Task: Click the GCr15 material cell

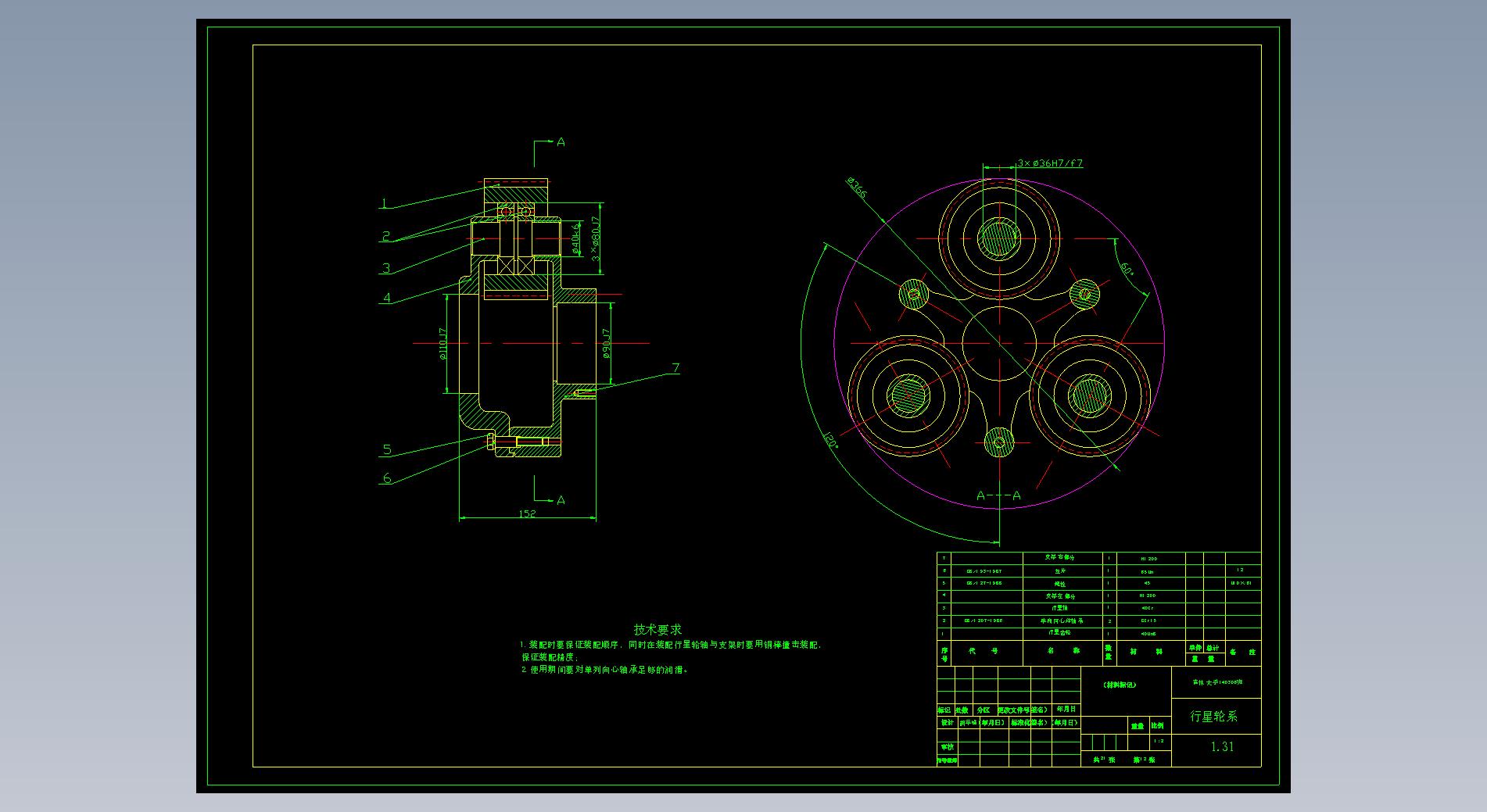Action: 1148,621
